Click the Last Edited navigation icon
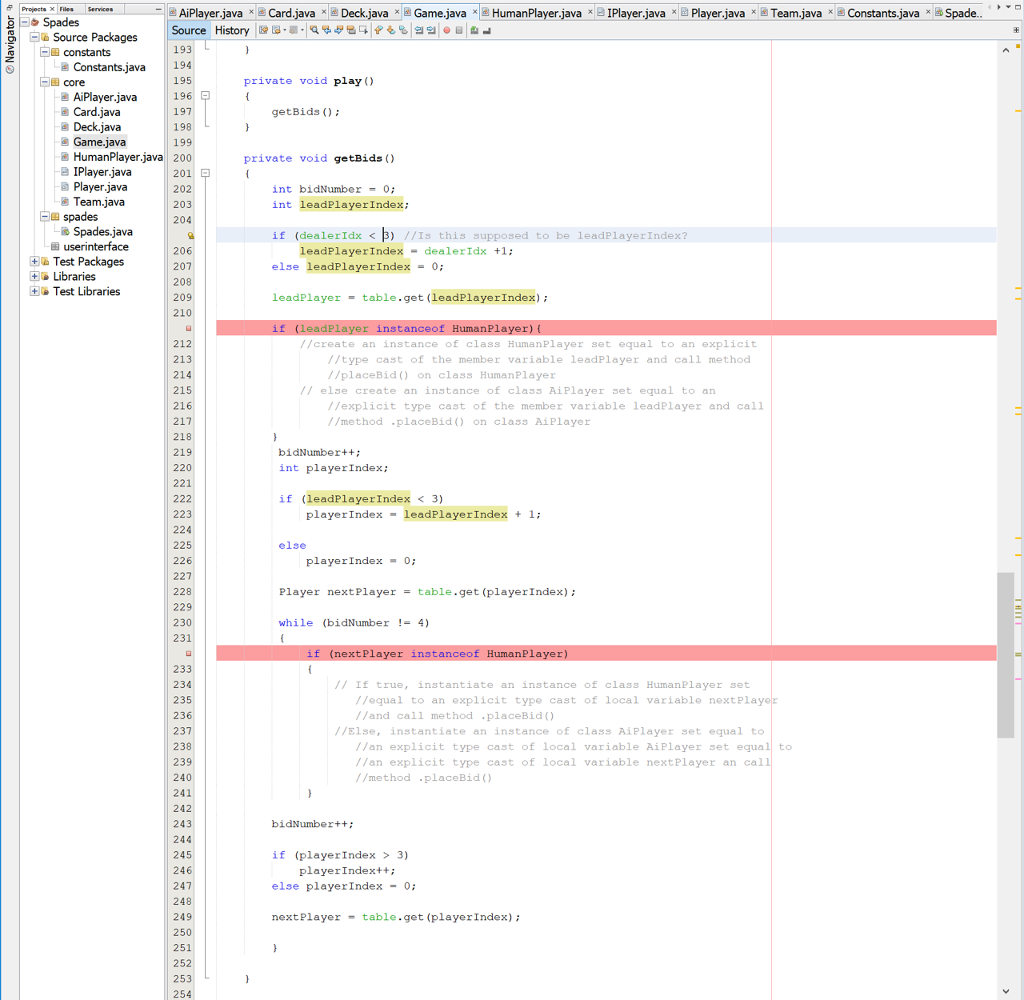 264,31
